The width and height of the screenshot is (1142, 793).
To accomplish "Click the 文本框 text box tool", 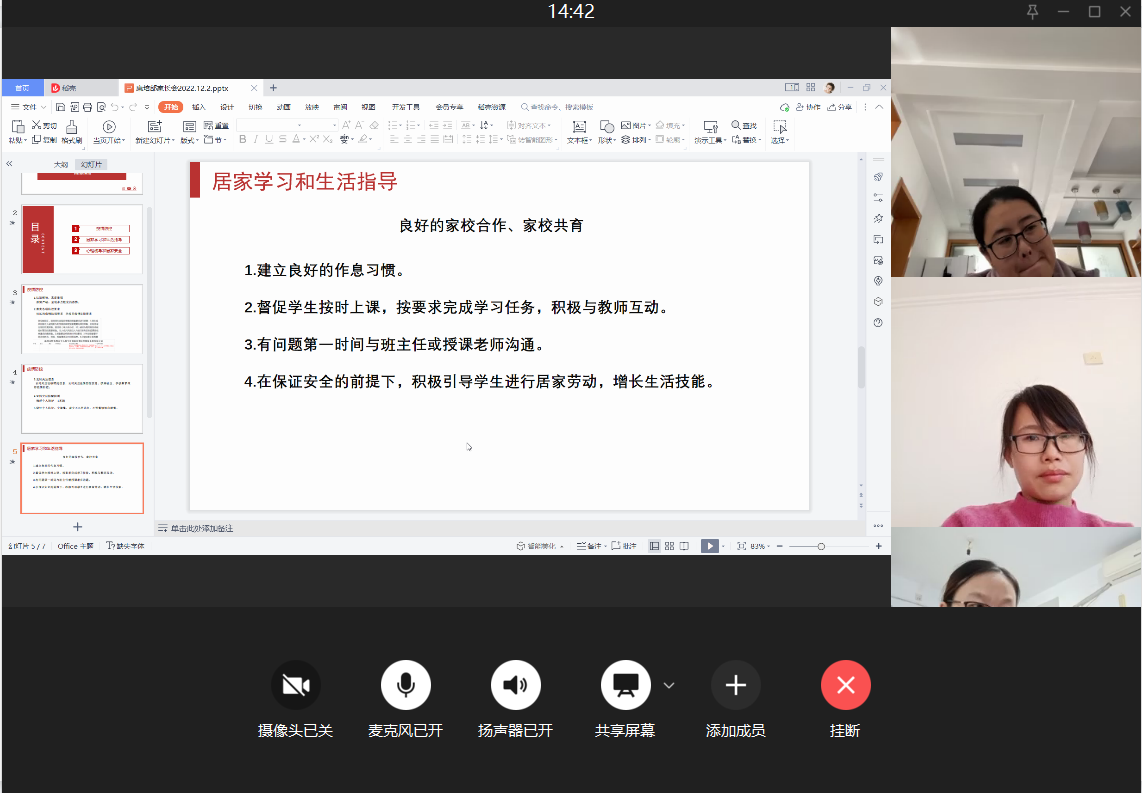I will (578, 127).
